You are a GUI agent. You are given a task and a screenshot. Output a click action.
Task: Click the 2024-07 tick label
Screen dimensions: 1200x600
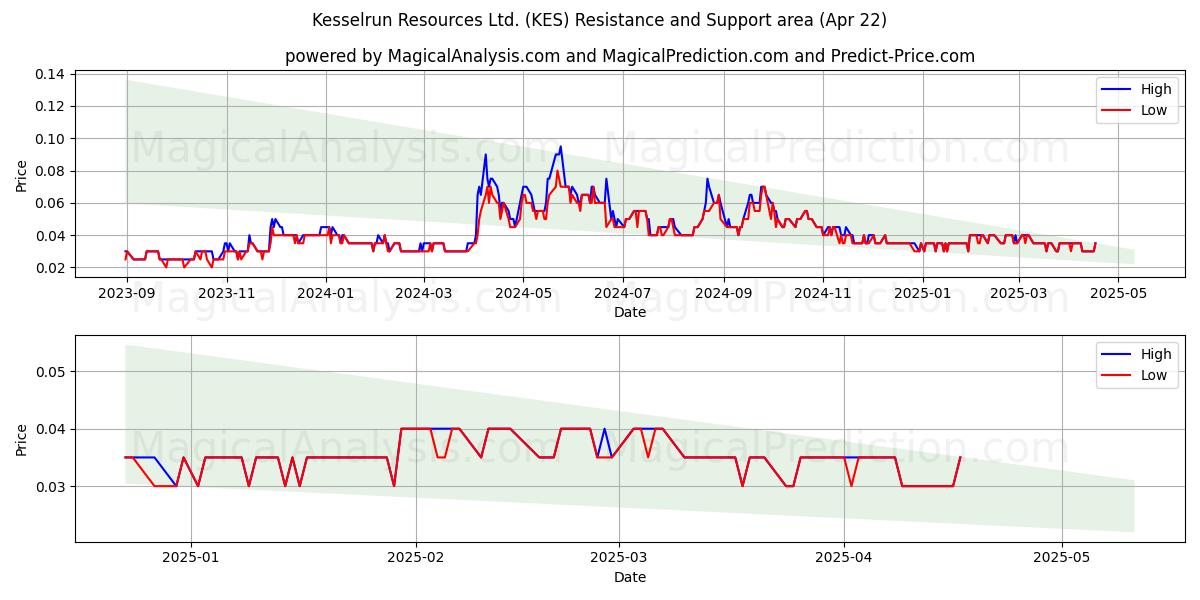click(x=622, y=293)
